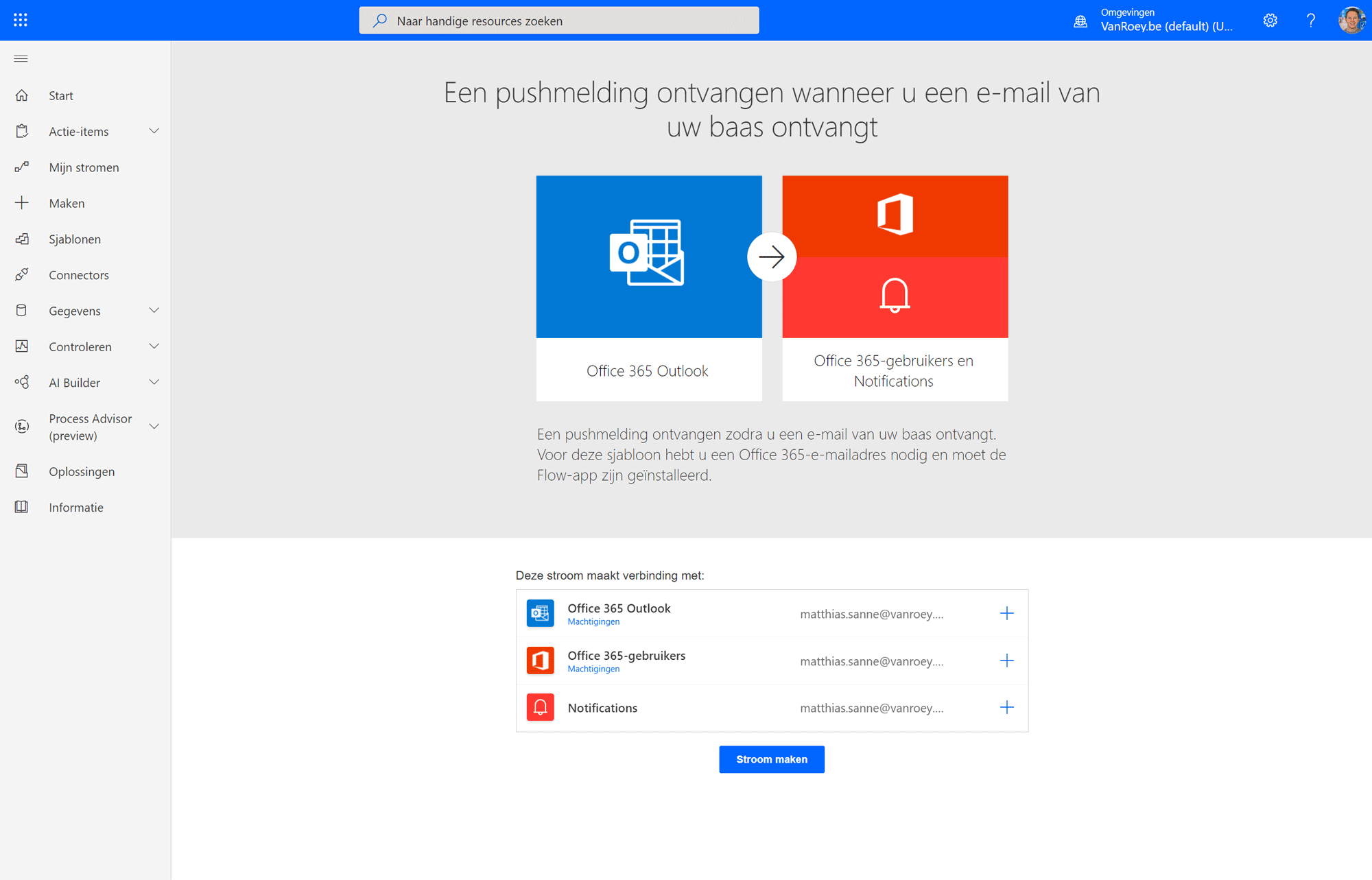Click the search resources input field

pos(559,21)
